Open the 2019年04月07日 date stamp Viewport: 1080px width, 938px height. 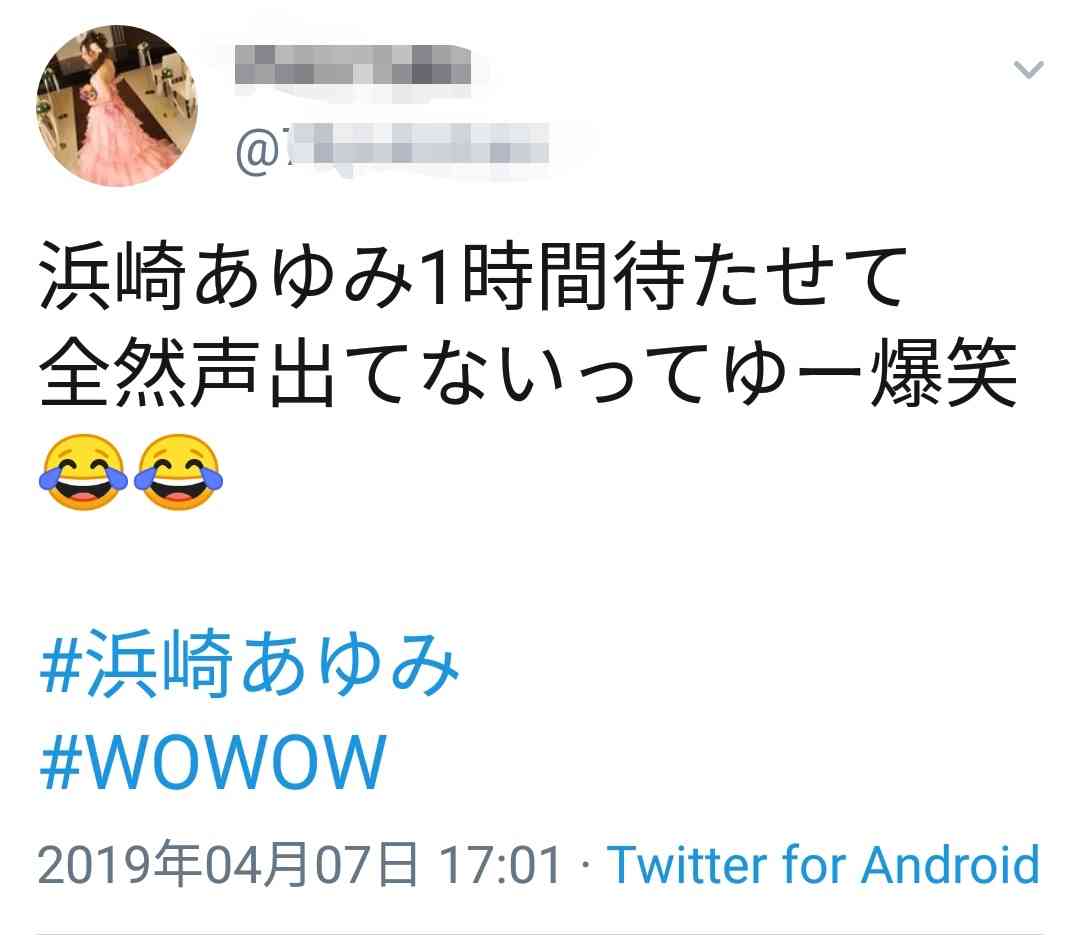[228, 864]
